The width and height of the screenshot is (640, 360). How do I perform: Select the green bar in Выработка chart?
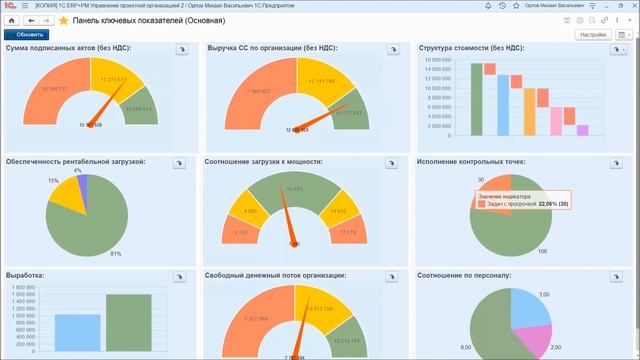[129, 322]
